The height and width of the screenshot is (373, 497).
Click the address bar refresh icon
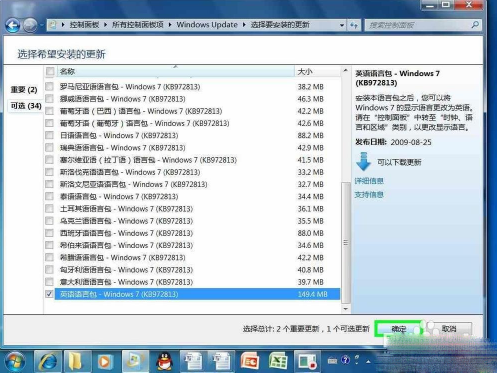pyautogui.click(x=354, y=25)
